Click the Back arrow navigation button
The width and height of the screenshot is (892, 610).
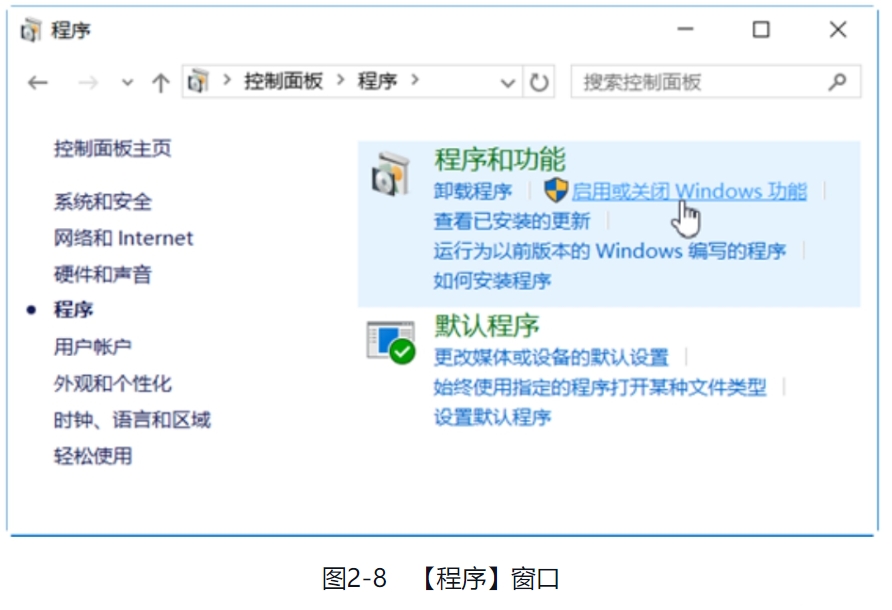click(x=38, y=83)
